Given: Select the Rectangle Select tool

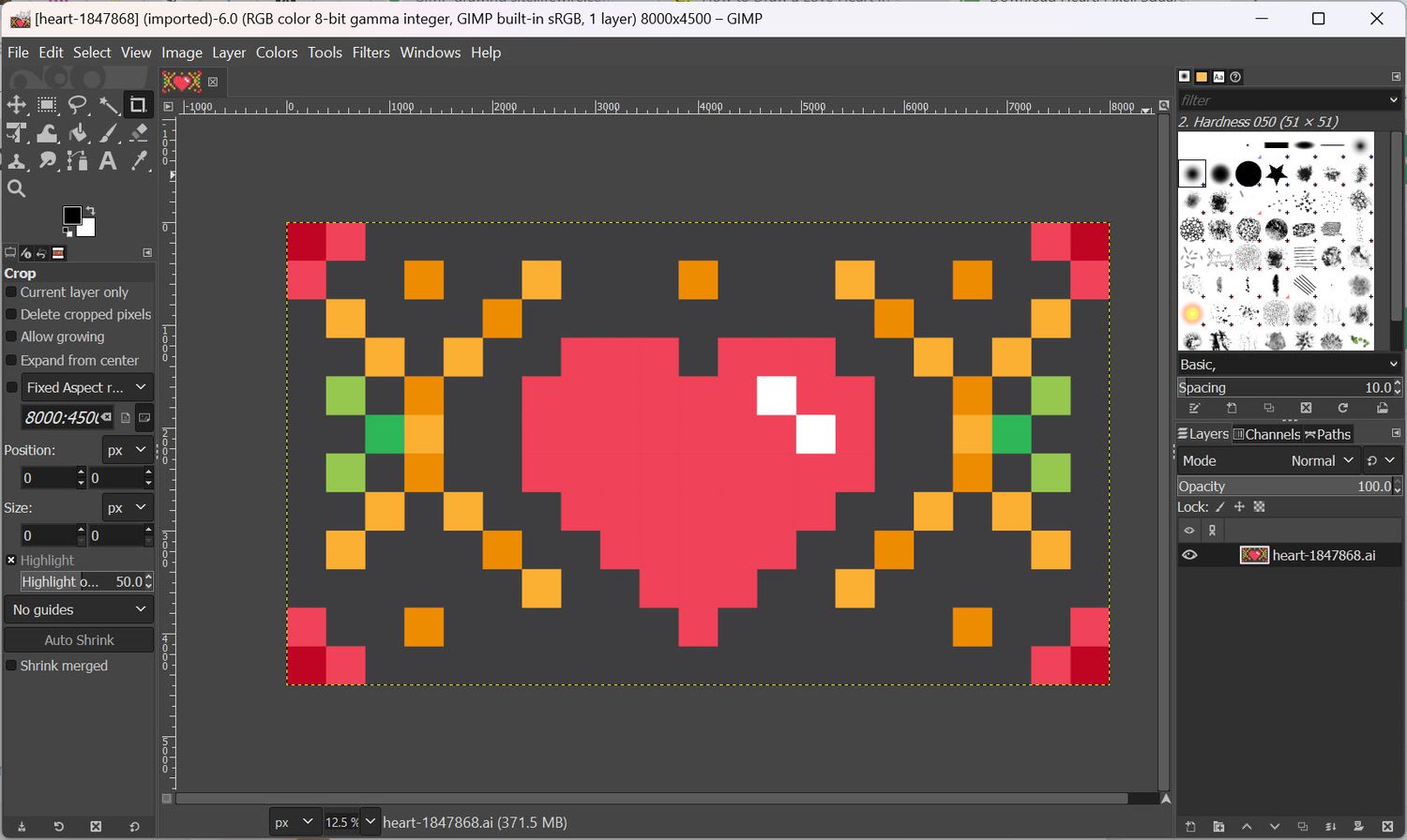Looking at the screenshot, I should coord(47,105).
